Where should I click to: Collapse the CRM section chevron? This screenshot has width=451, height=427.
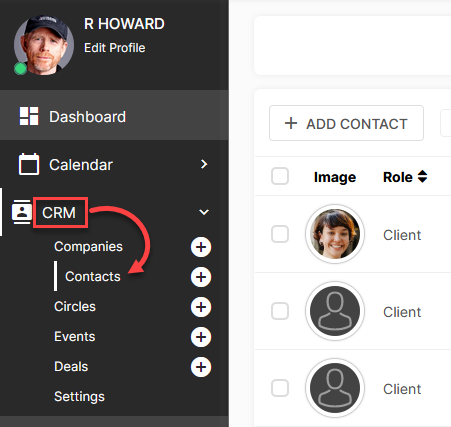coord(204,212)
